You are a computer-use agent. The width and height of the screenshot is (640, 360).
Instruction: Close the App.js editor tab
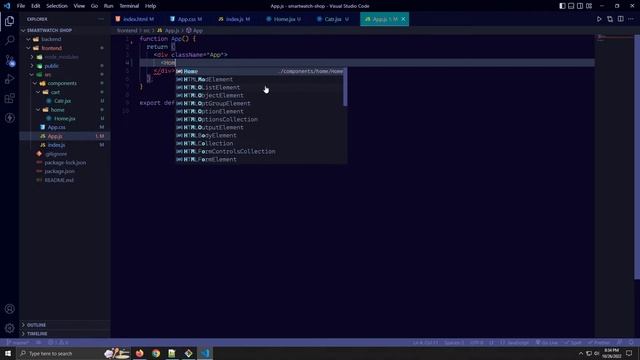403,19
